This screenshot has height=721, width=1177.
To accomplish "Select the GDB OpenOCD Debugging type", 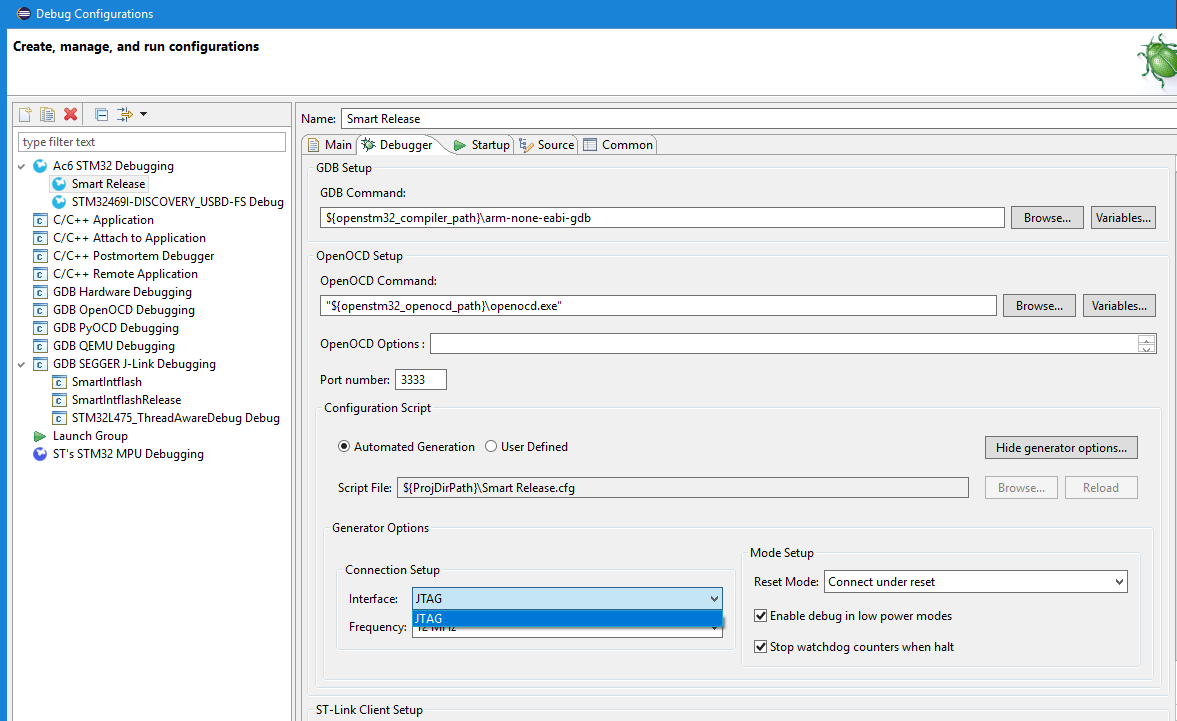I will click(123, 310).
